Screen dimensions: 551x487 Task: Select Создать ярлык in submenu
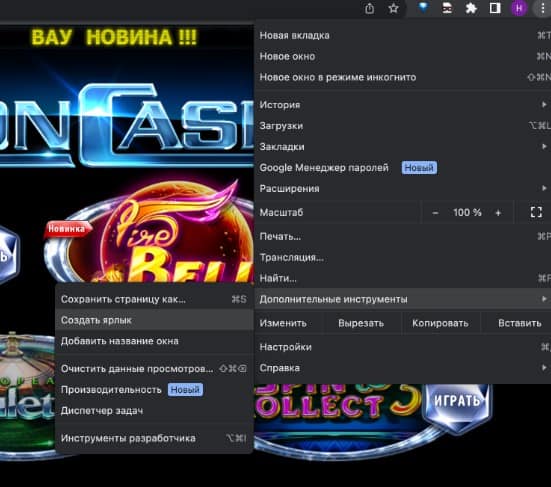coord(154,320)
